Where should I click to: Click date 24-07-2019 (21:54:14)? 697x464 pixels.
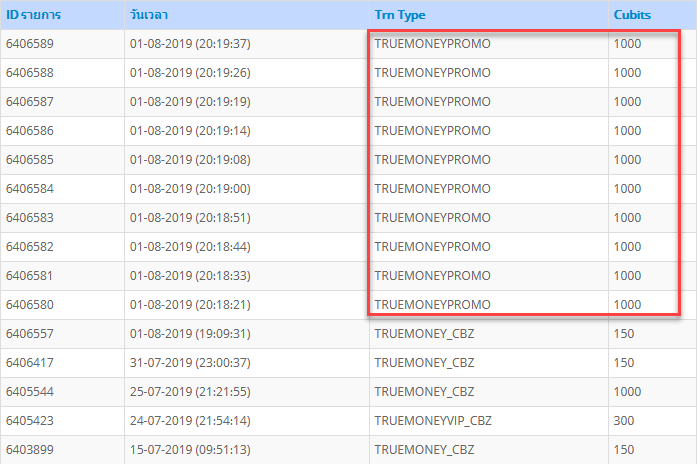pos(190,421)
